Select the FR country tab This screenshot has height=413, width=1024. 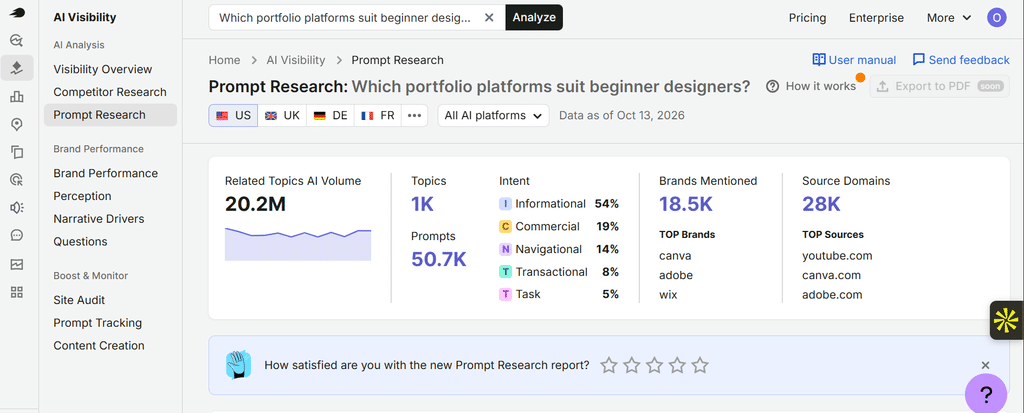(377, 116)
